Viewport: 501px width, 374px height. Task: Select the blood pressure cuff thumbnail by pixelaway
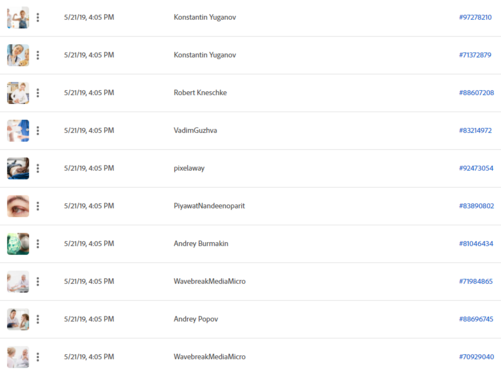pos(18,168)
